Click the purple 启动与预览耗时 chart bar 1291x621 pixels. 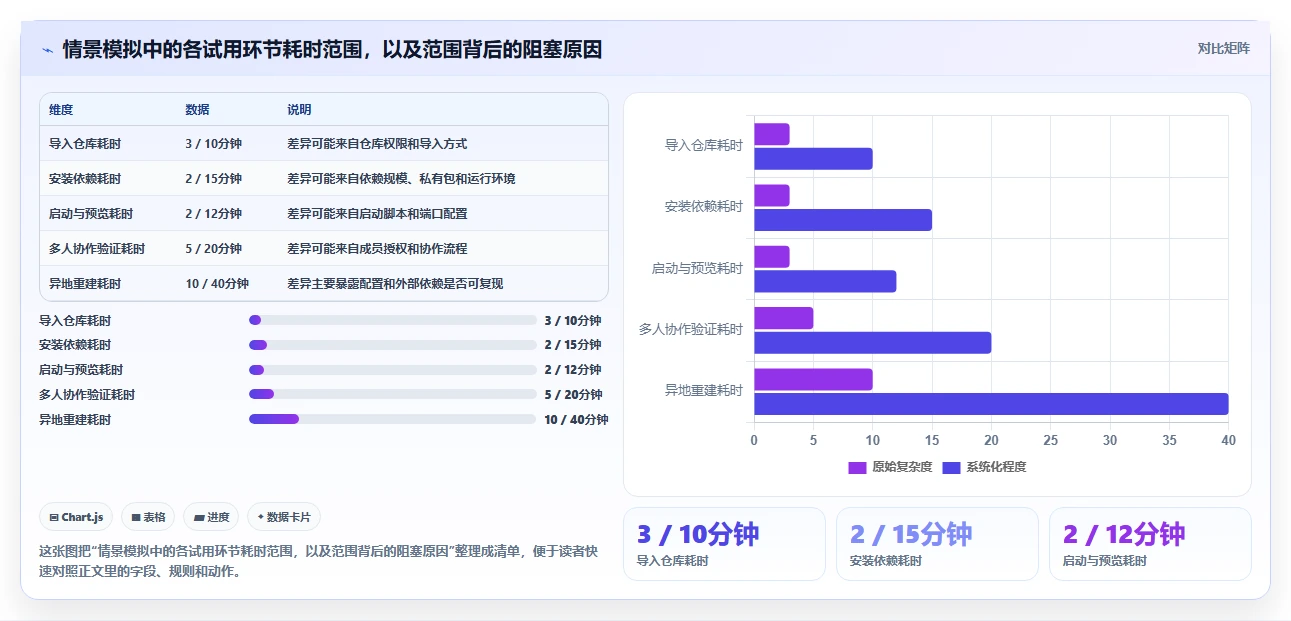click(x=771, y=257)
